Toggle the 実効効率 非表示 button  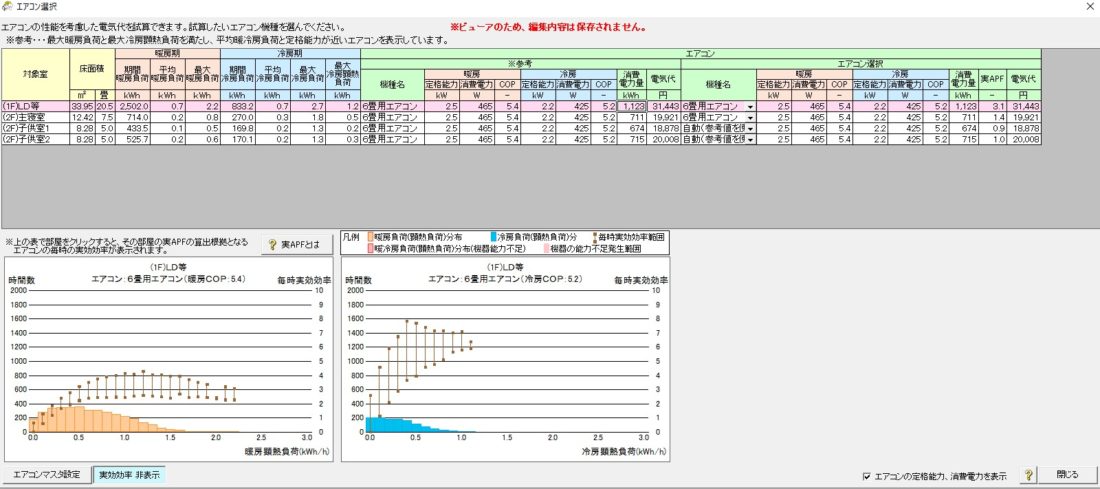129,475
